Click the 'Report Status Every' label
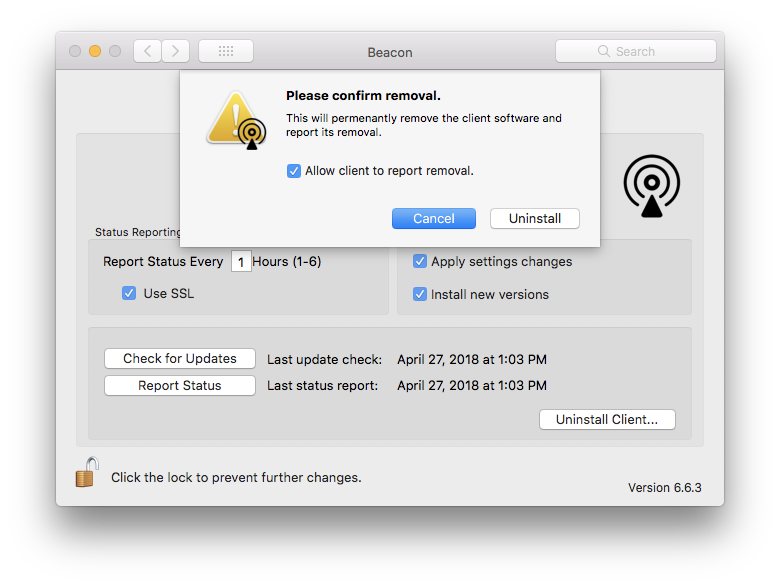Viewport: 780px width, 586px height. [163, 262]
